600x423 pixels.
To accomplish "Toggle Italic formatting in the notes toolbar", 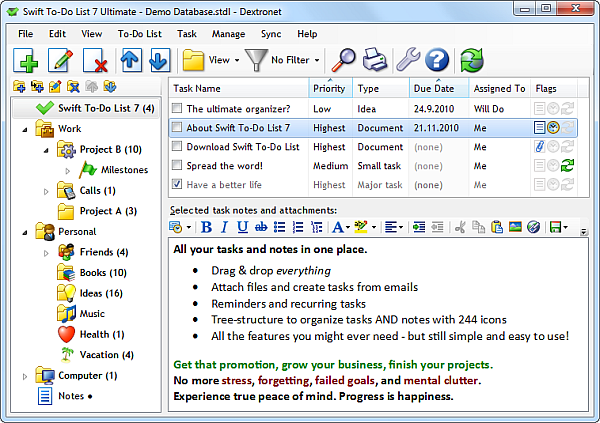I will 224,227.
